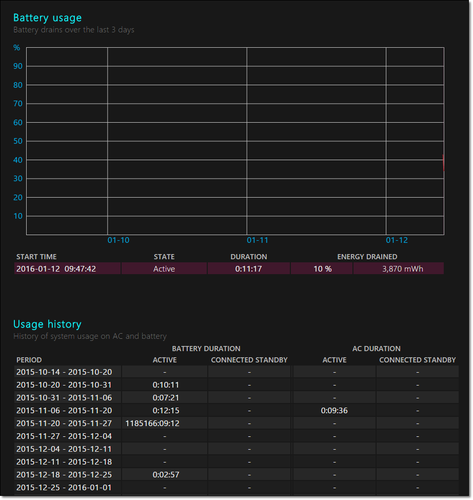This screenshot has height=500, width=473.
Task: Click the 01-10 date axis label
Action: pos(118,240)
